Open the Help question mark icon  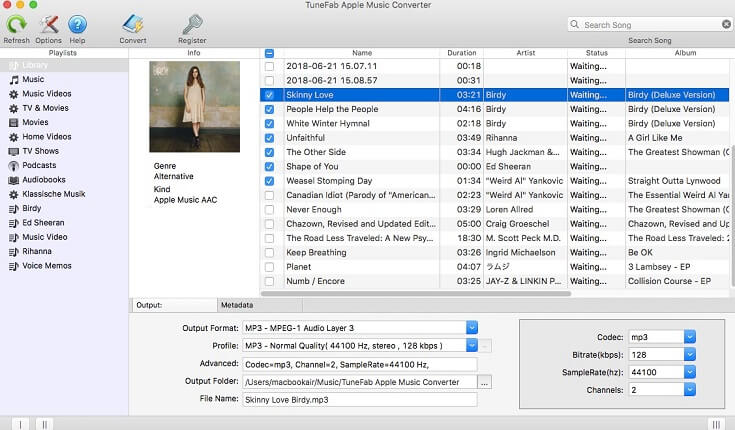coord(77,24)
